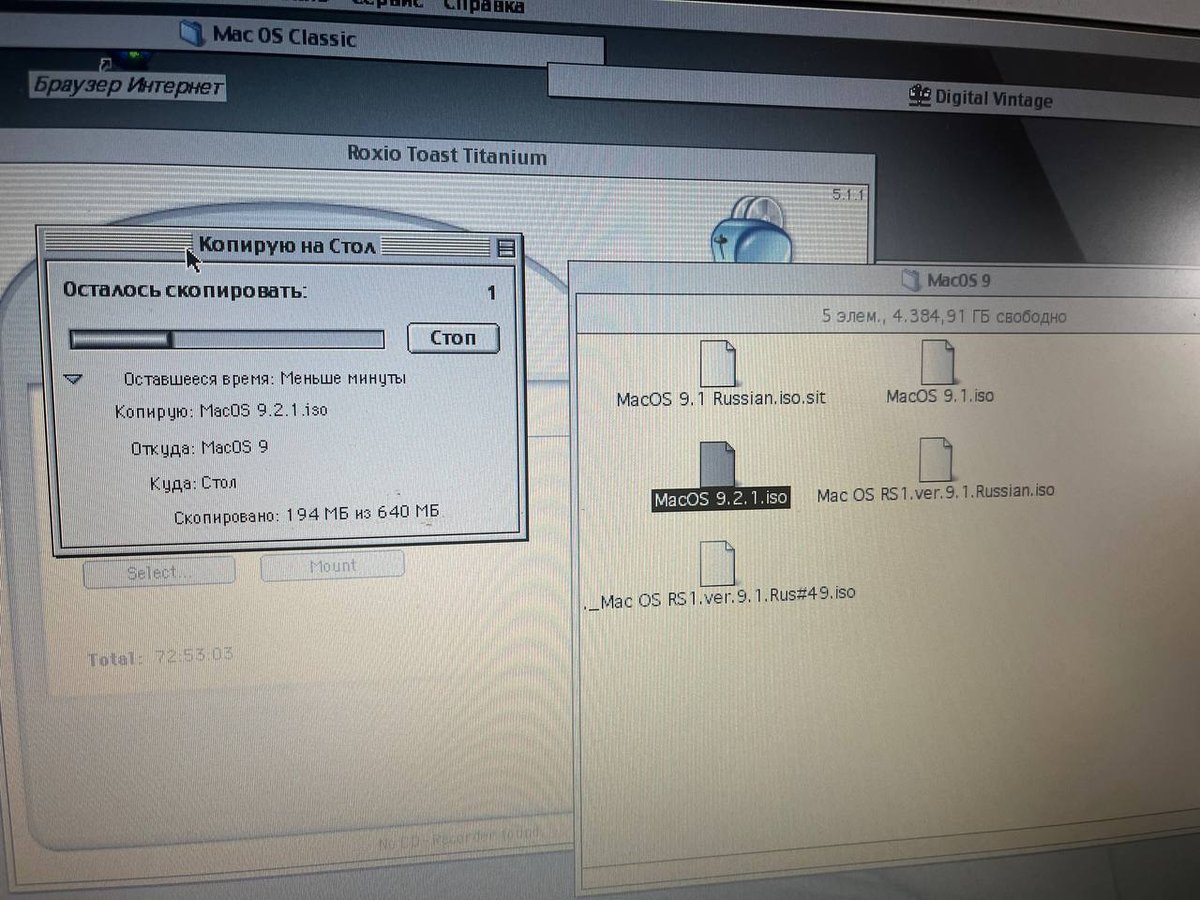Select the MacOS 9.2.1.iso file icon
The height and width of the screenshot is (900, 1200).
(x=717, y=465)
